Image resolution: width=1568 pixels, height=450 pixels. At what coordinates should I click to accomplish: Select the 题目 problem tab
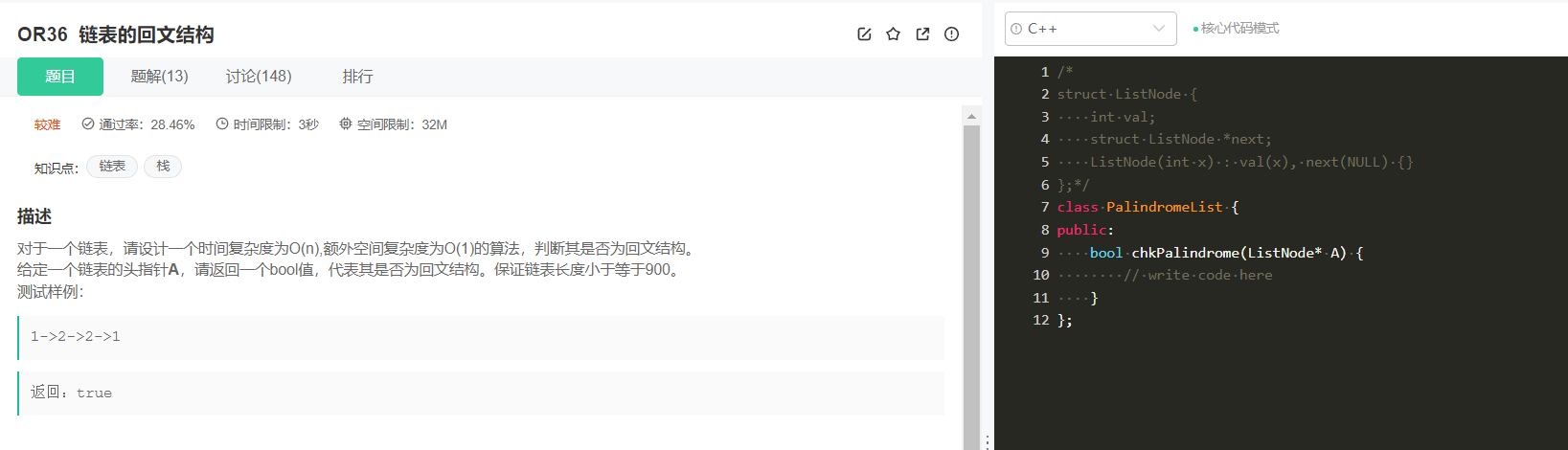[x=60, y=77]
